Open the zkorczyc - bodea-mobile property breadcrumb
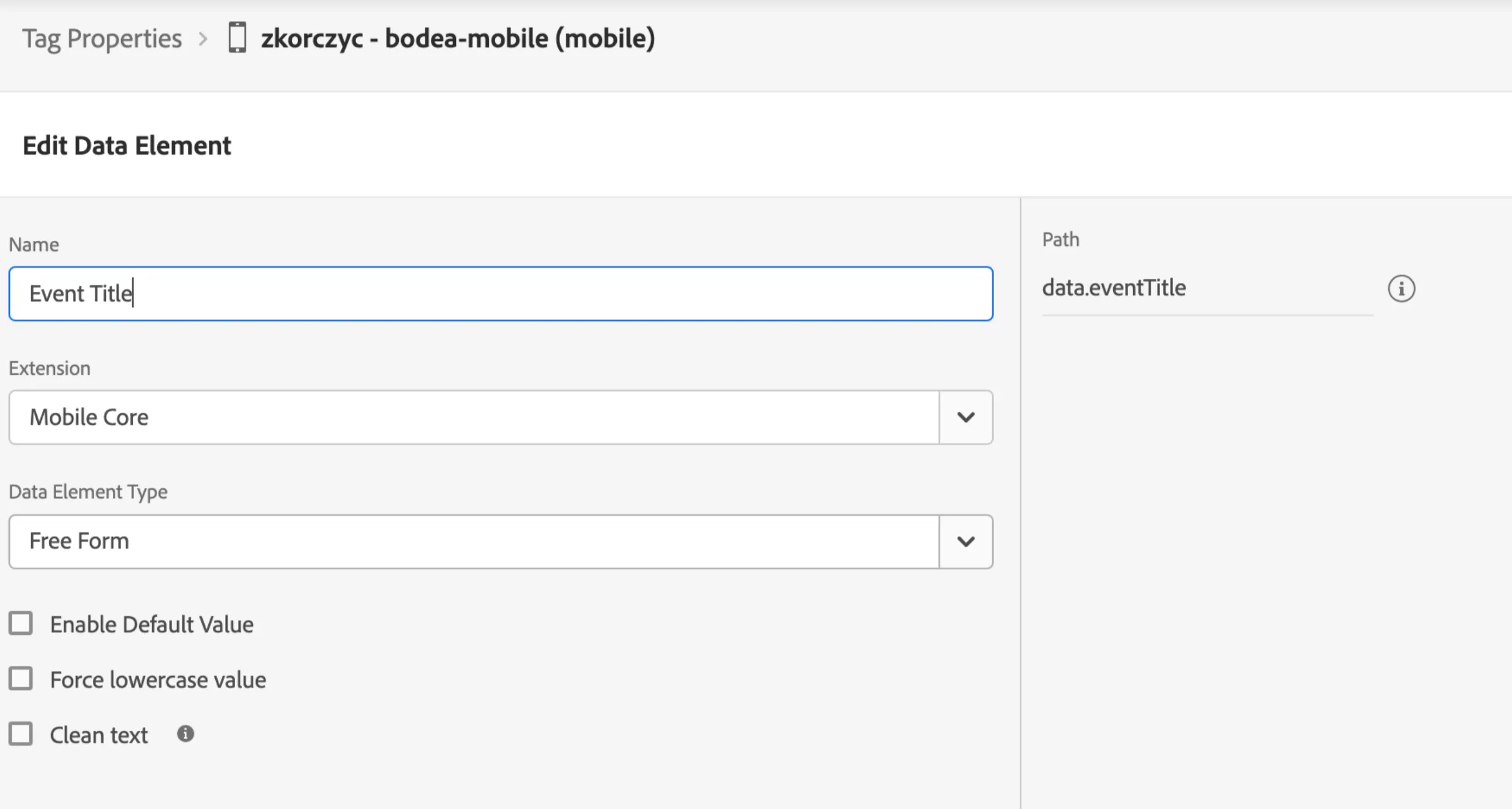 458,39
